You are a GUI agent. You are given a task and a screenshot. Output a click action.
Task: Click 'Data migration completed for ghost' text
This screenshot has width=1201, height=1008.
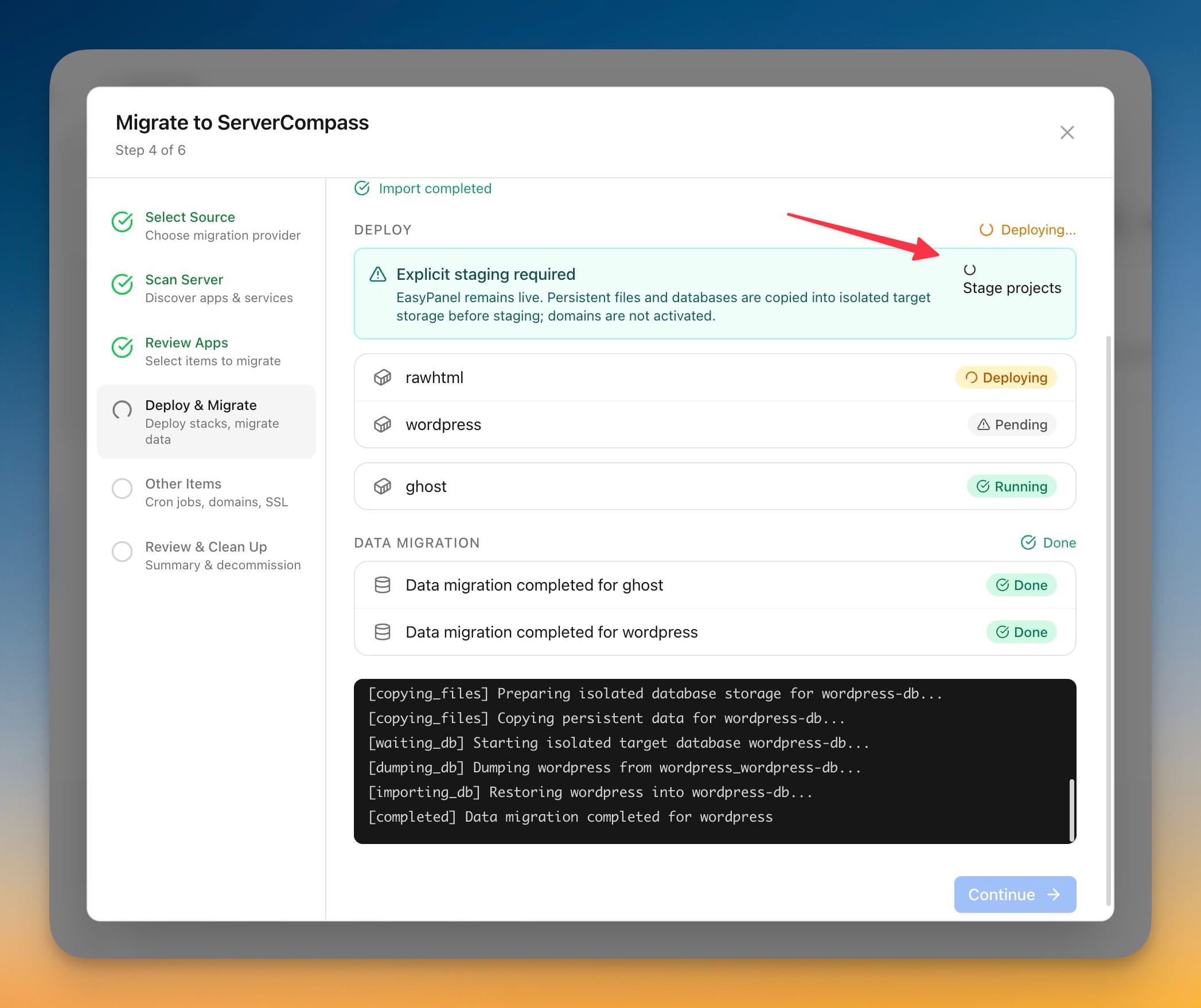[x=534, y=585]
